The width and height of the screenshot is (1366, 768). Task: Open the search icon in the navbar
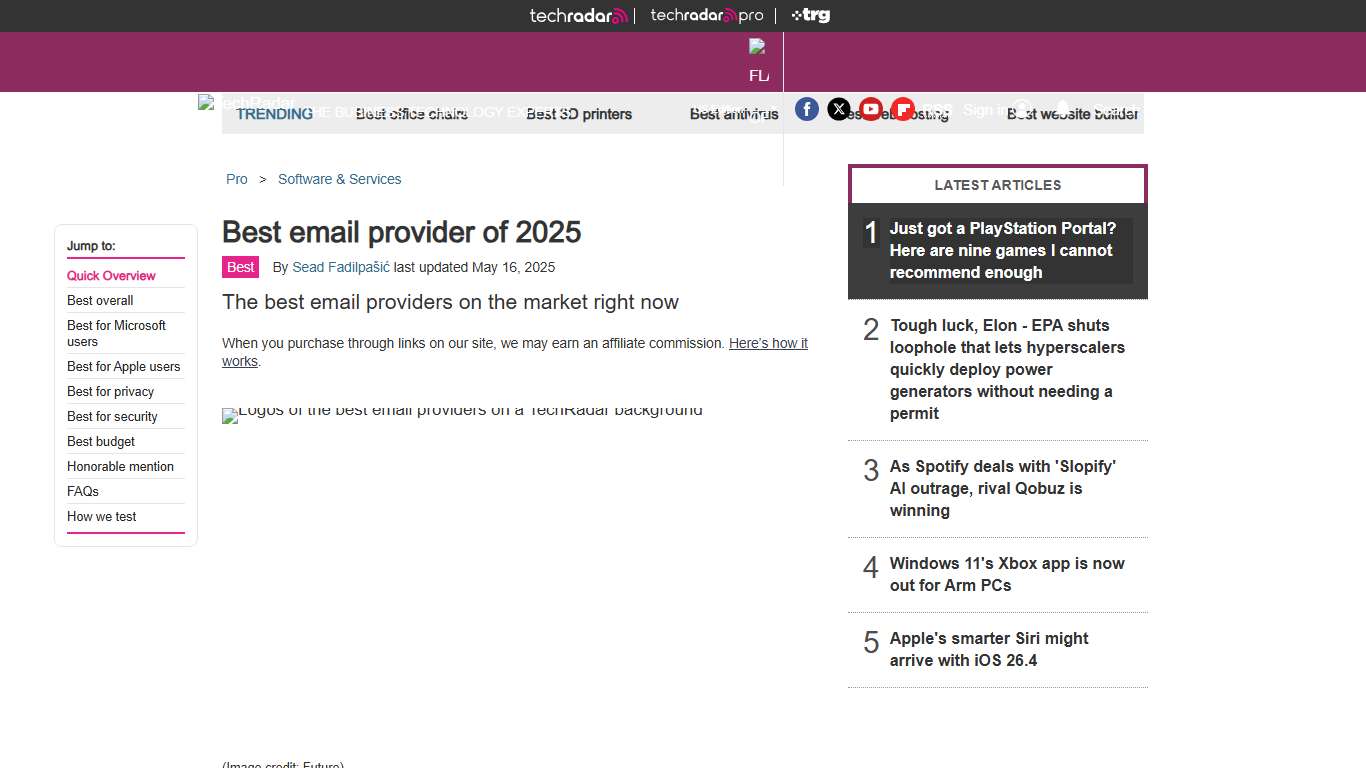(x=1022, y=109)
